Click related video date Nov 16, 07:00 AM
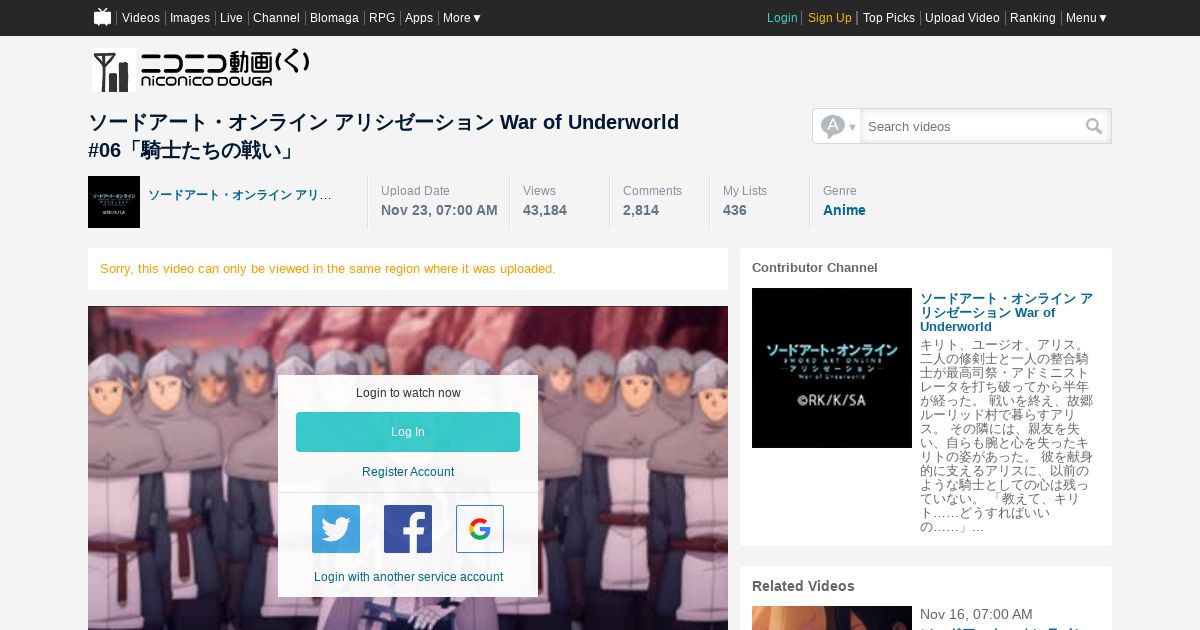This screenshot has height=630, width=1200. click(976, 614)
